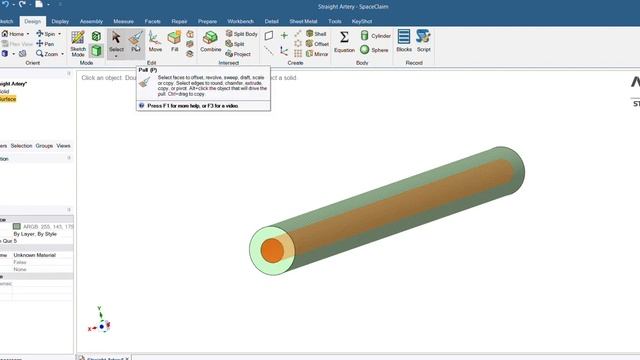Open the Selection panel tab
Screen dimensions: 640x360
[21, 146]
